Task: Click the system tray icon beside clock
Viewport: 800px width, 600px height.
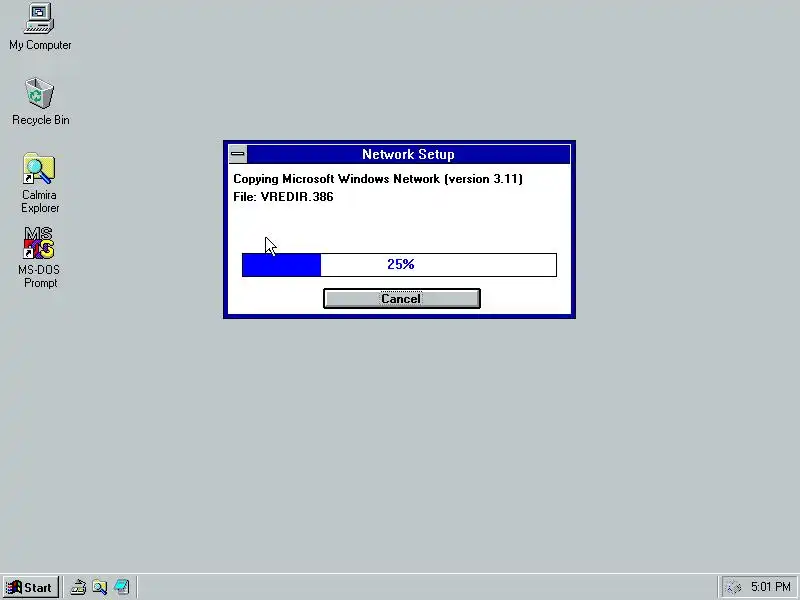Action: [733, 588]
